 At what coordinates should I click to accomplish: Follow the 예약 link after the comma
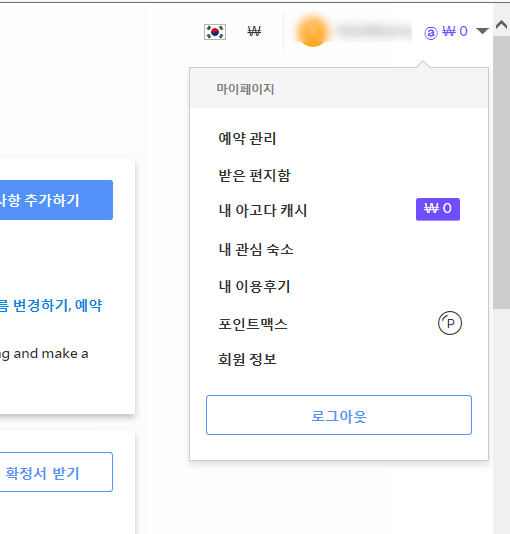coord(88,305)
